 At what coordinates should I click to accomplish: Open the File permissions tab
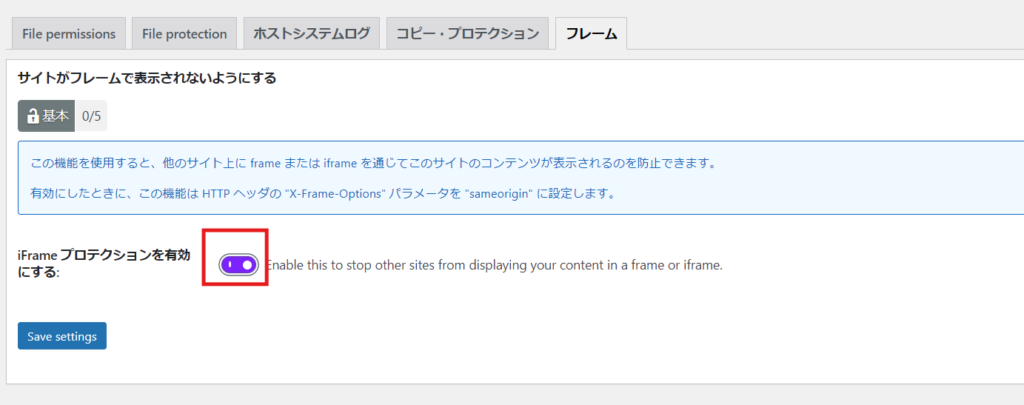[69, 33]
